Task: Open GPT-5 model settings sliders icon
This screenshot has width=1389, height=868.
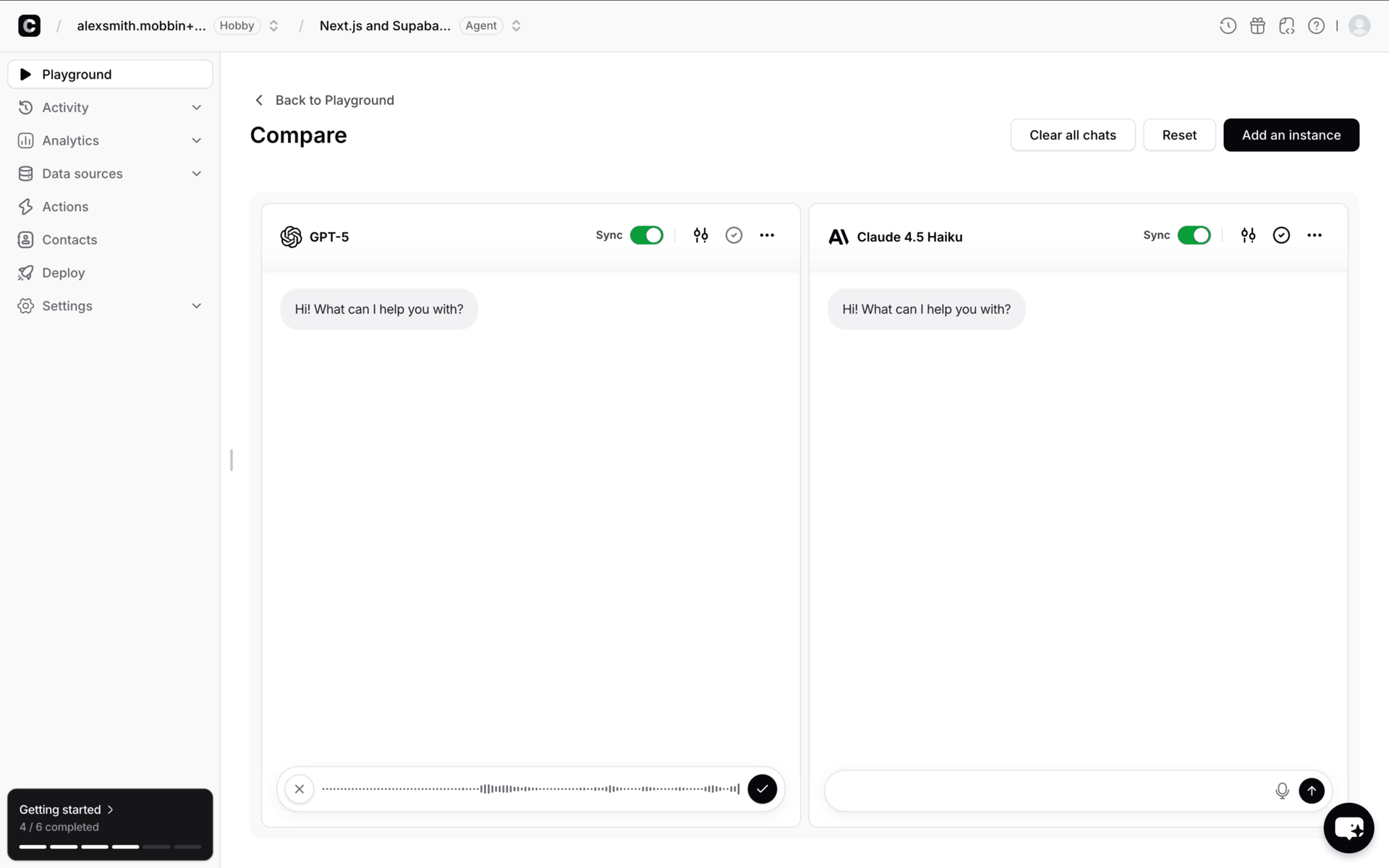Action: point(700,235)
